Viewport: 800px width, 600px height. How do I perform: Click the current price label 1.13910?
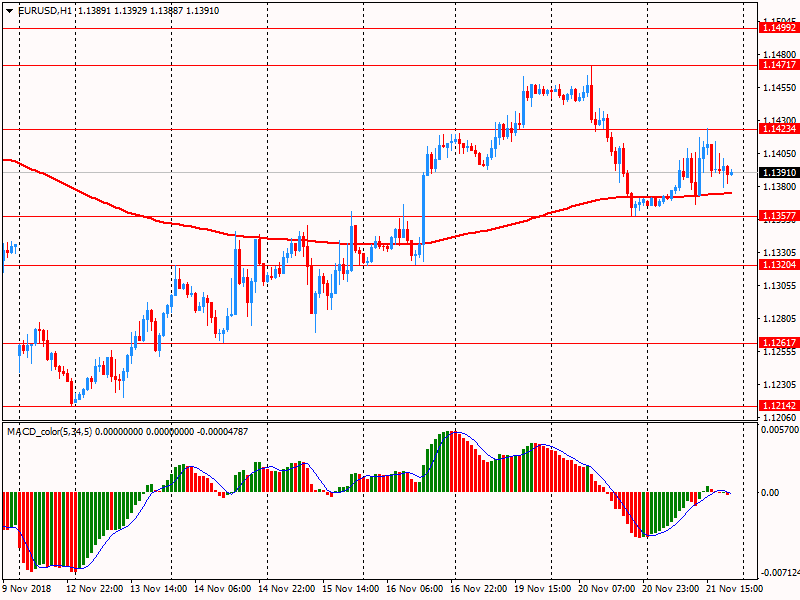pos(779,172)
